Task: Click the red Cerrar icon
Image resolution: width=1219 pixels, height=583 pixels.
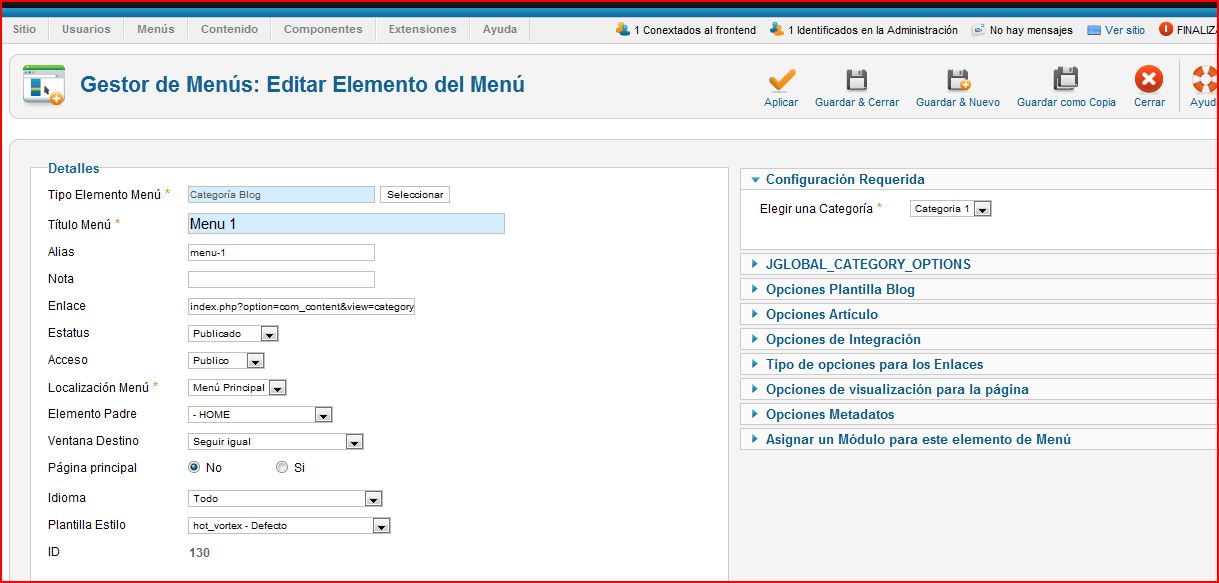Action: coord(1149,80)
